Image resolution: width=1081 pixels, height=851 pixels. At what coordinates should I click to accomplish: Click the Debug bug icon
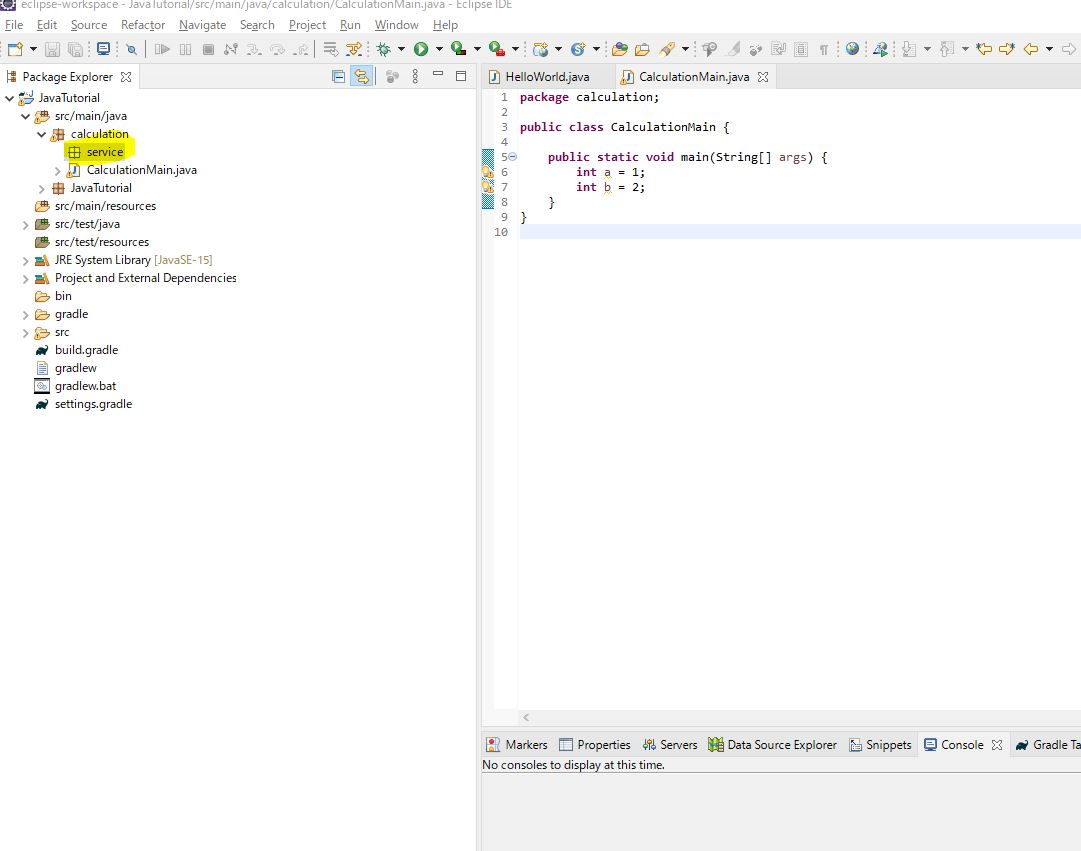pos(383,49)
